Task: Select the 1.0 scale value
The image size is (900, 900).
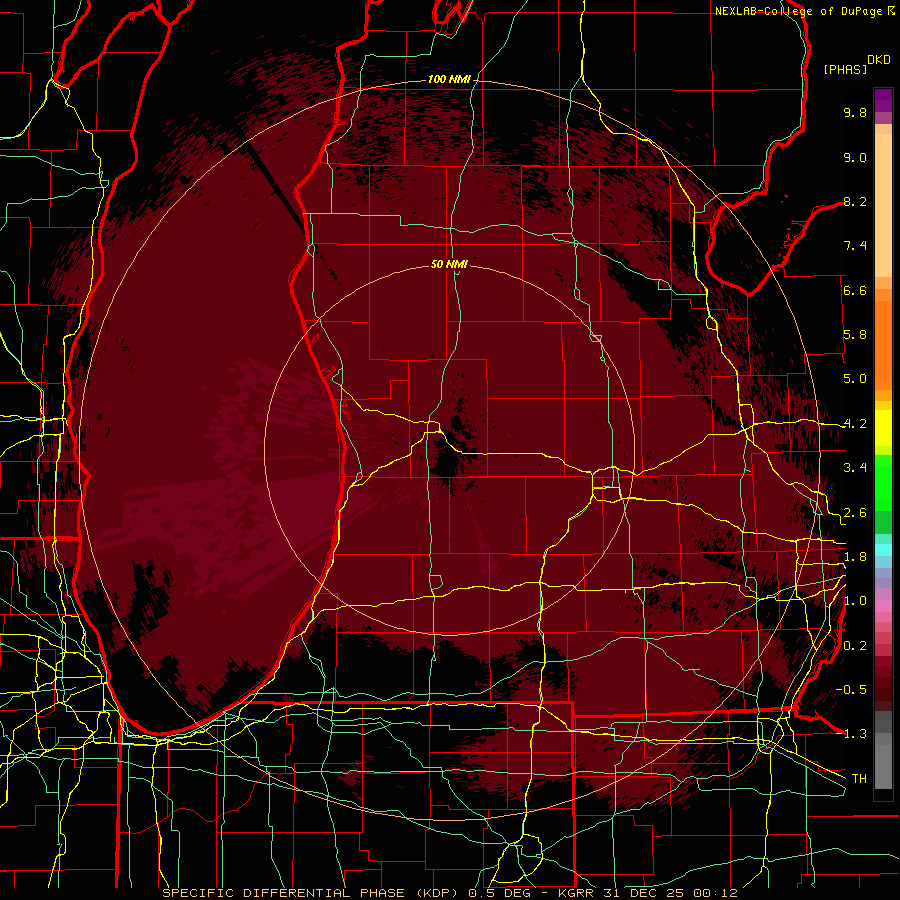Action: coord(855,601)
